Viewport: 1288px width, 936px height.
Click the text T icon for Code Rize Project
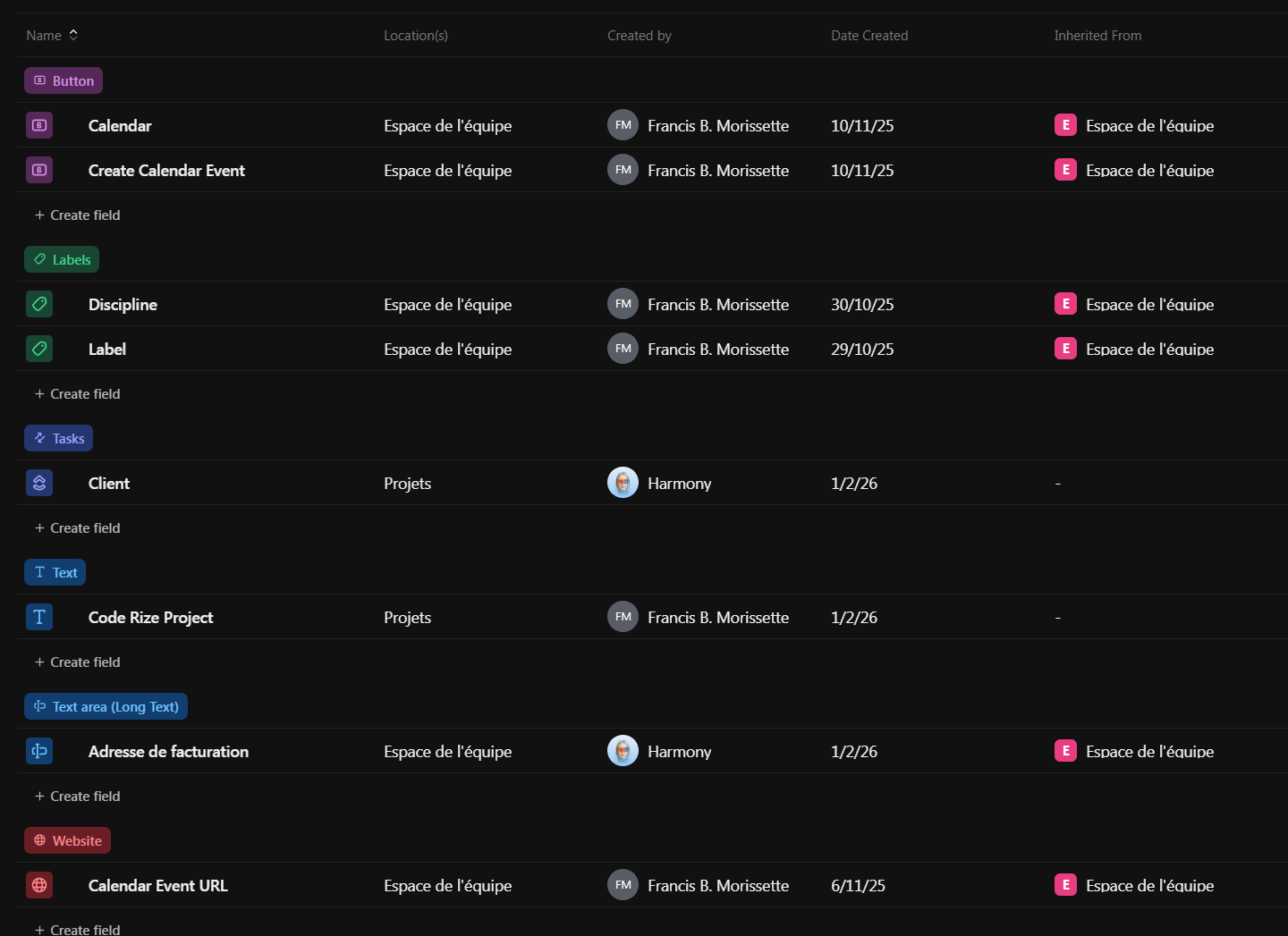coord(39,617)
